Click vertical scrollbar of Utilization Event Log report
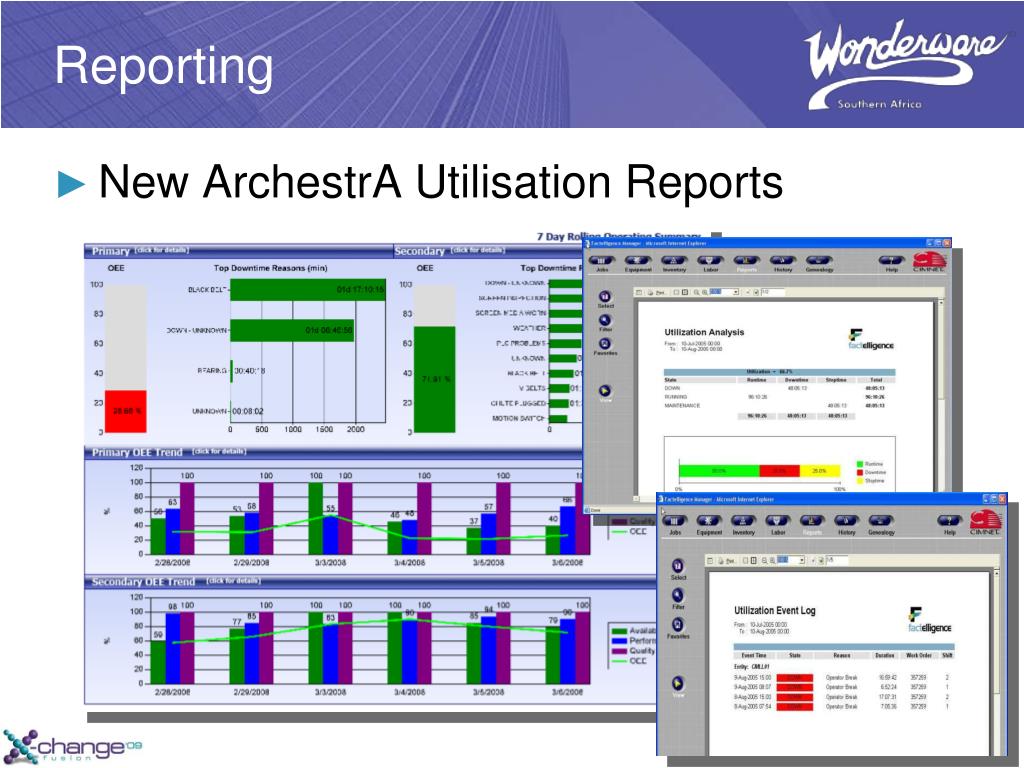This screenshot has height=768, width=1024. 997,660
